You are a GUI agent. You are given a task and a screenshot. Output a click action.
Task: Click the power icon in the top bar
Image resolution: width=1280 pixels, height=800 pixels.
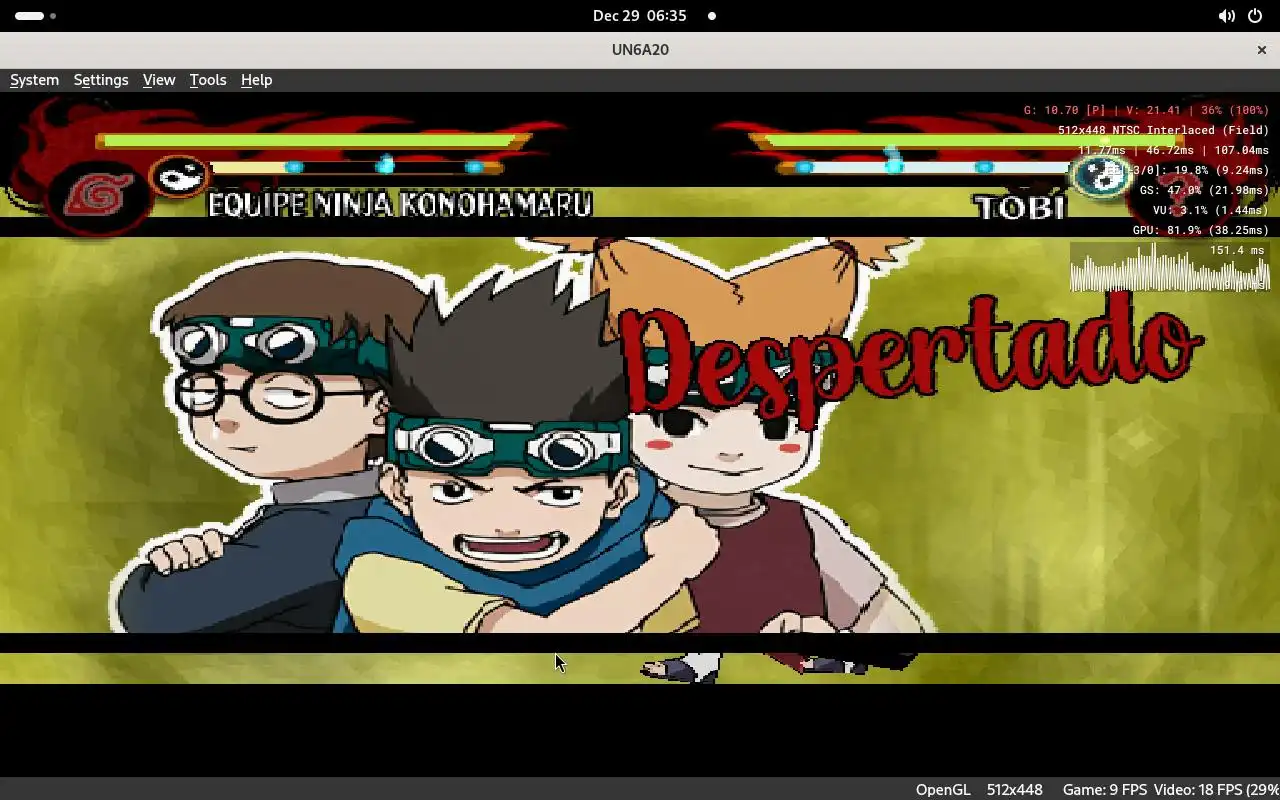[x=1255, y=16]
